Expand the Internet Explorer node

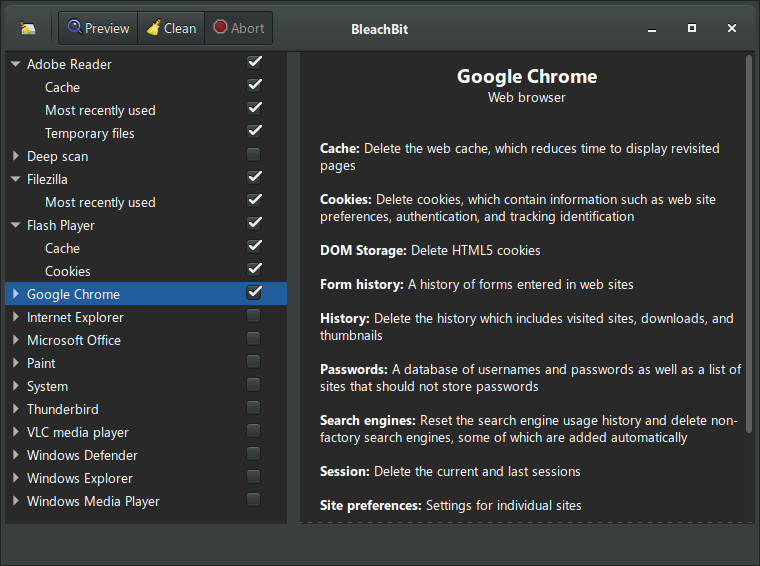pos(16,317)
